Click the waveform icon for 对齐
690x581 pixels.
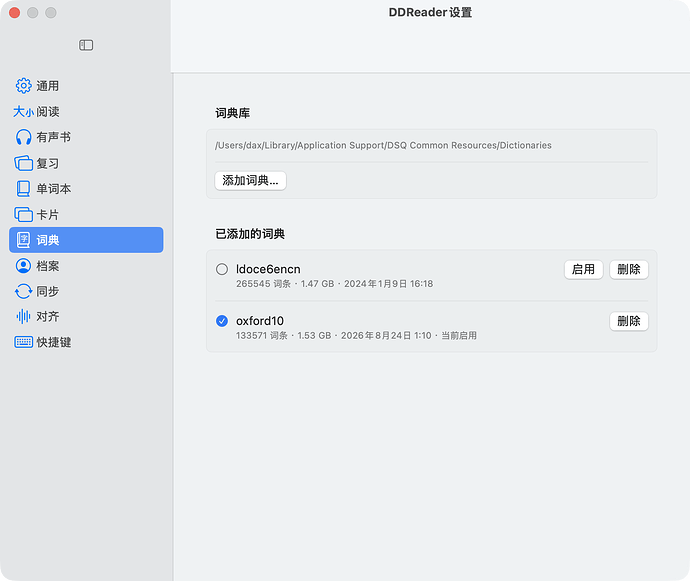(x=23, y=316)
